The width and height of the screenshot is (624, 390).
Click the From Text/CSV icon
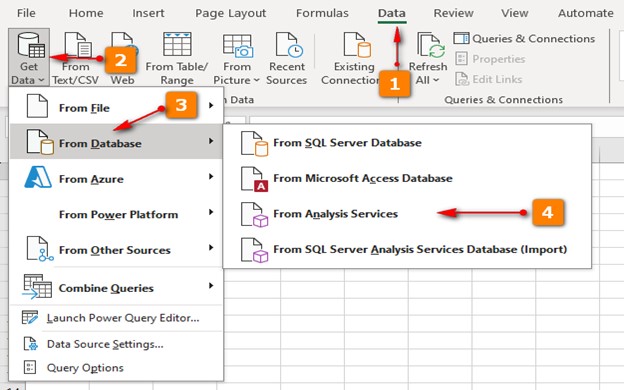[x=78, y=45]
